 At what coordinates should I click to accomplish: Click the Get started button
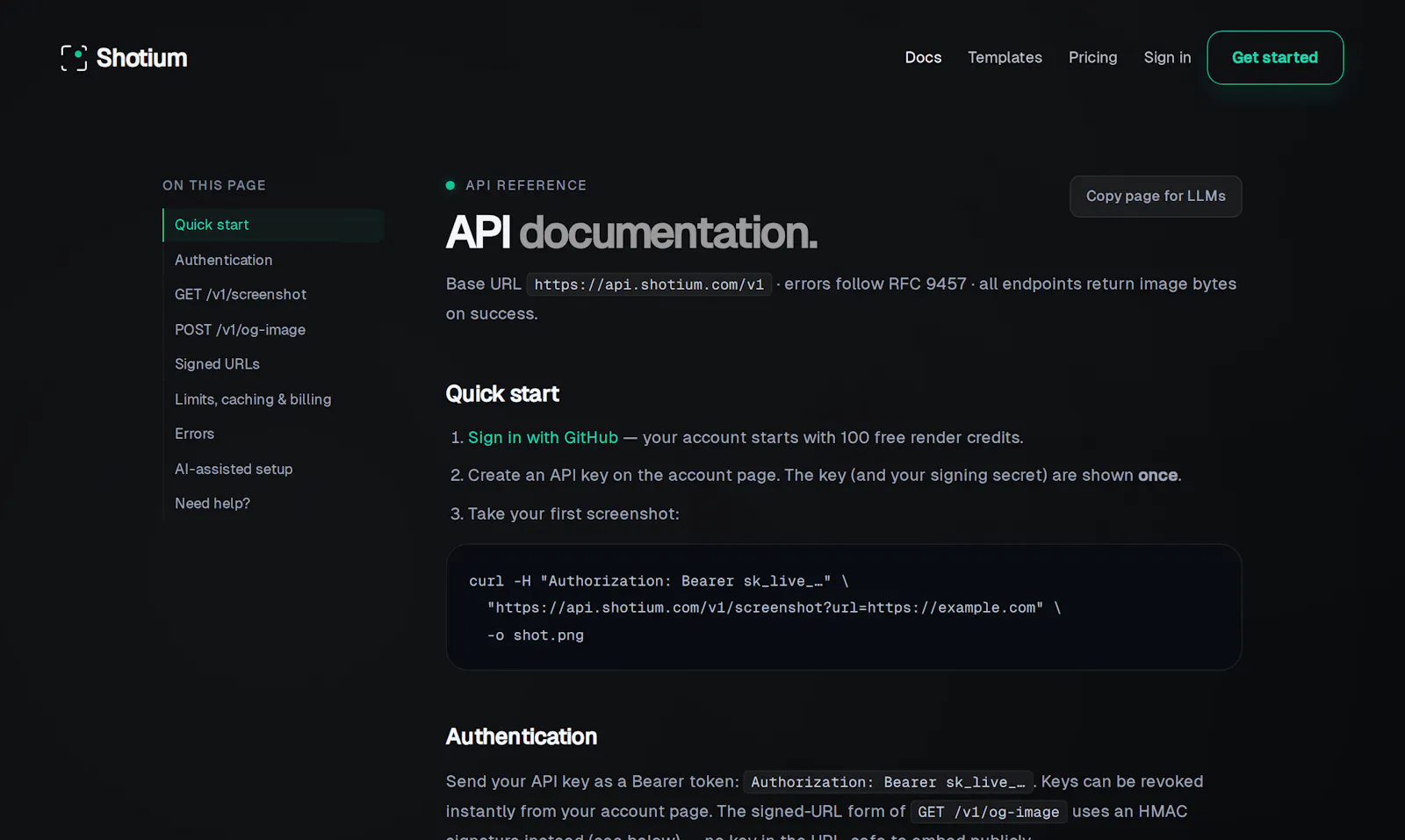coord(1275,58)
